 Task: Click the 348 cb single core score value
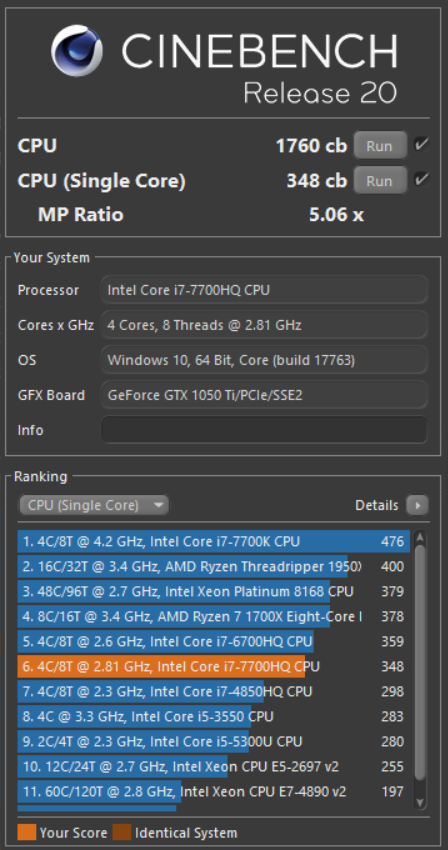[317, 181]
